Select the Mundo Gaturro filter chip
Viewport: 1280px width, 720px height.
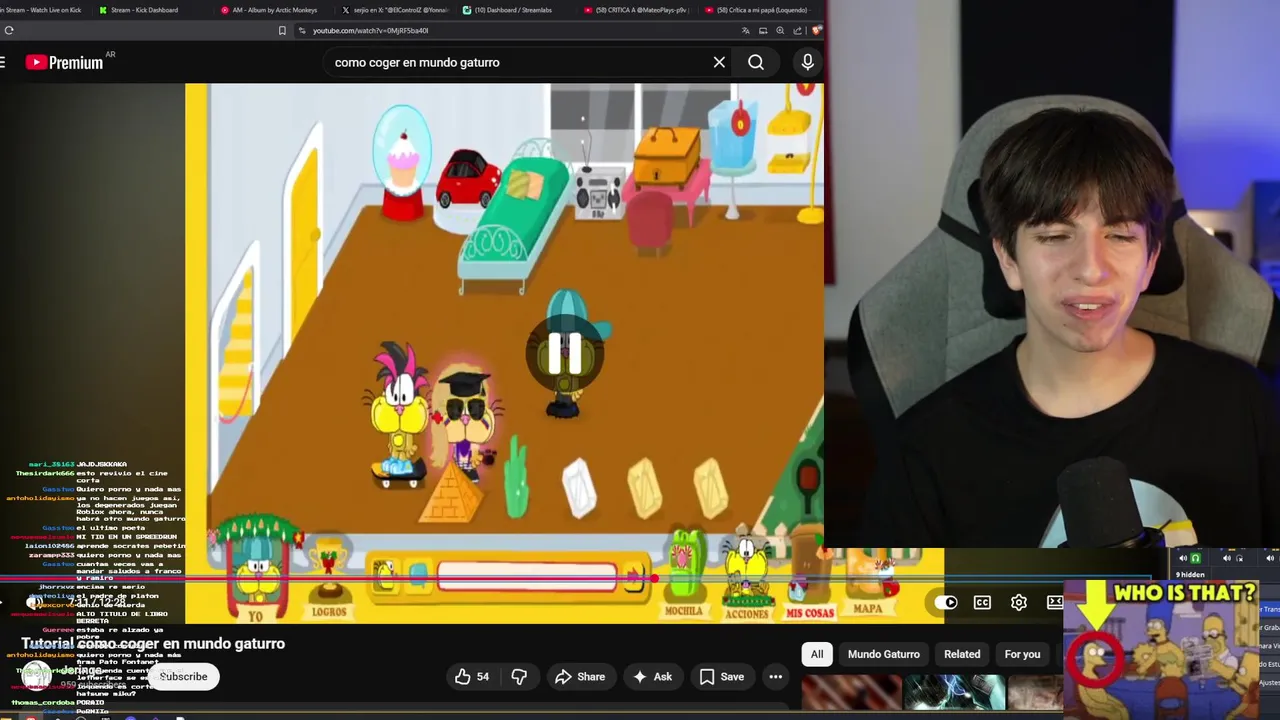884,654
